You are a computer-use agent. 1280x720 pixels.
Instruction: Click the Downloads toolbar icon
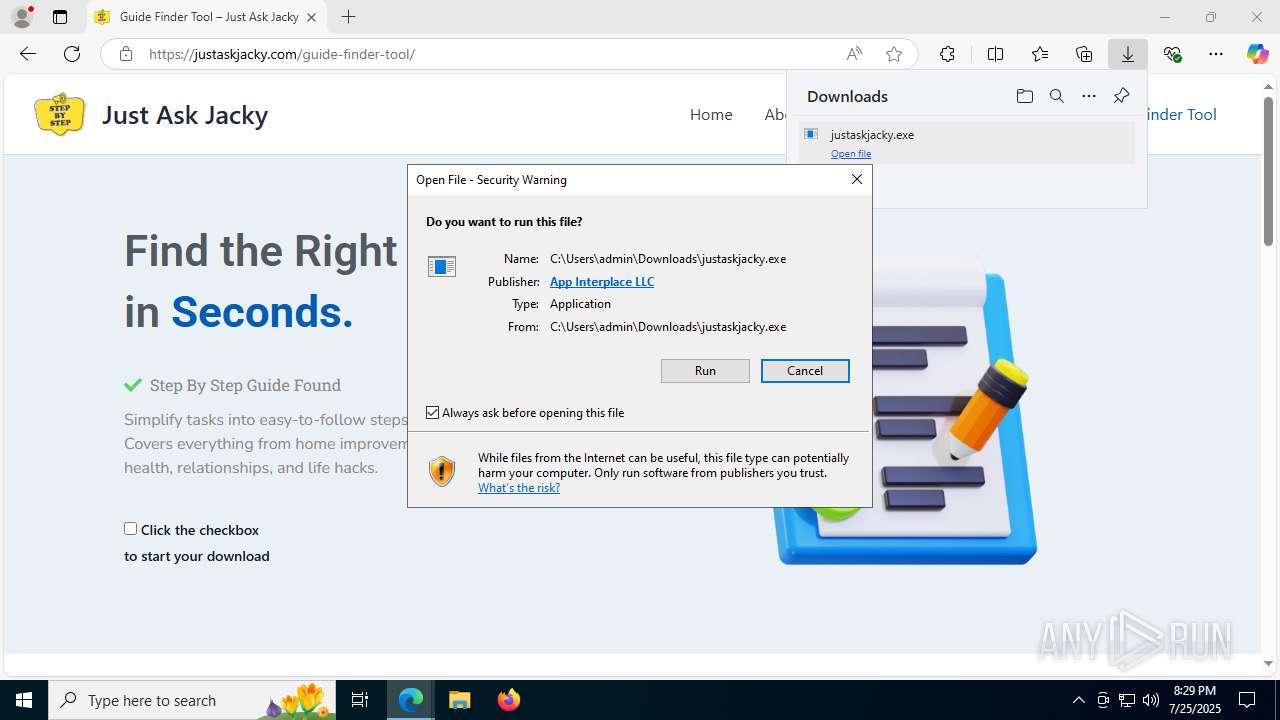1128,54
